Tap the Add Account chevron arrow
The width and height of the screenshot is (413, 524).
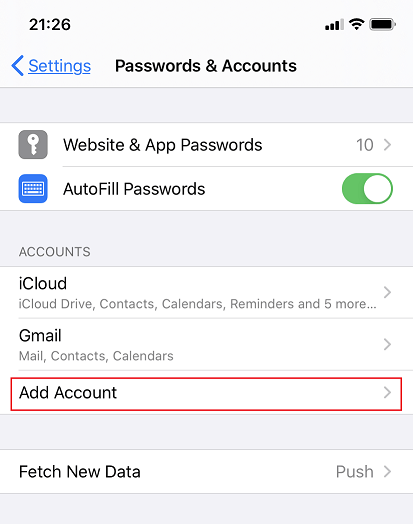387,392
